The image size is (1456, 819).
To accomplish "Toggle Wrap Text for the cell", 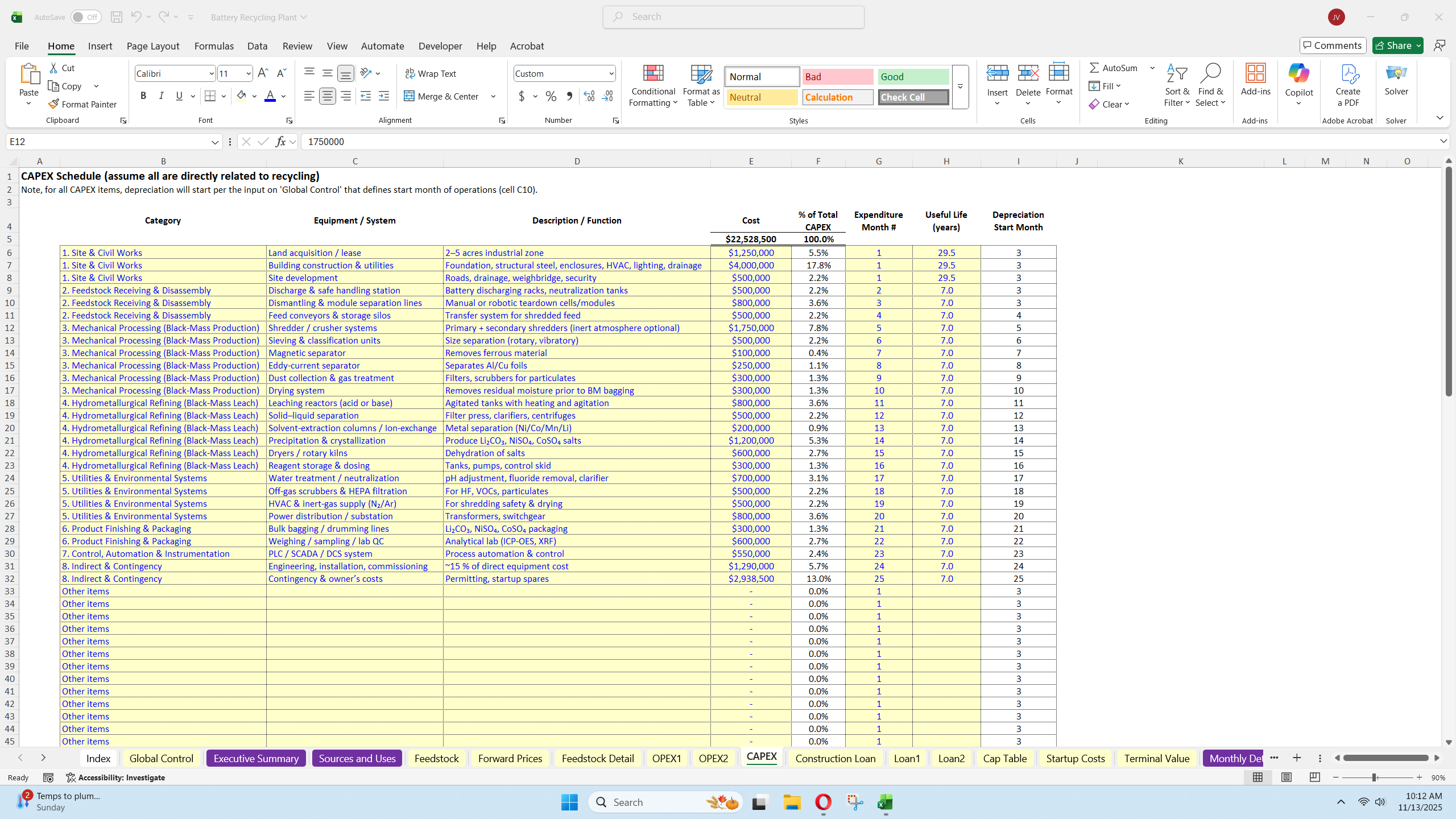I will tap(431, 73).
